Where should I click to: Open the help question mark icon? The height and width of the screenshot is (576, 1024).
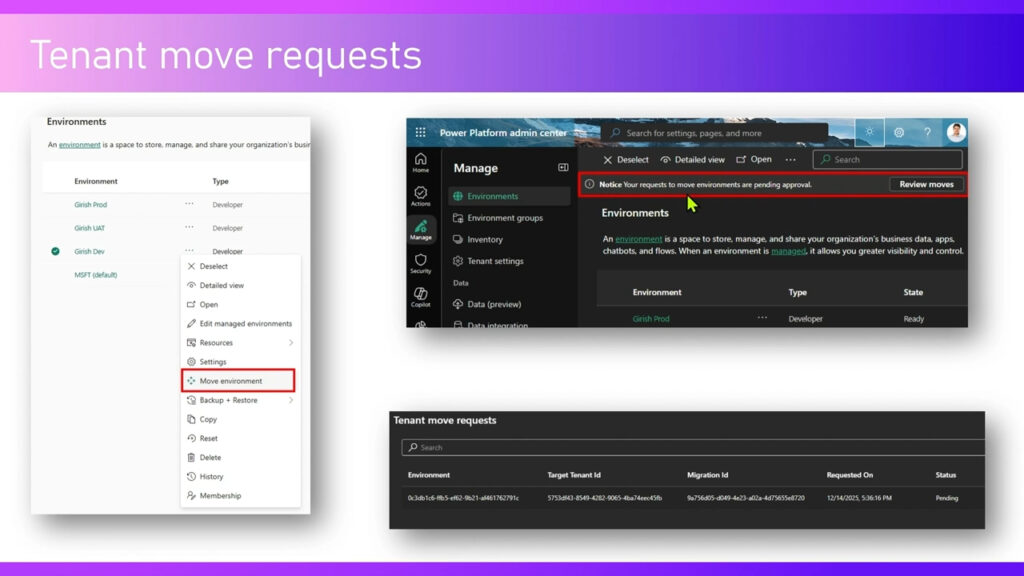(x=927, y=132)
